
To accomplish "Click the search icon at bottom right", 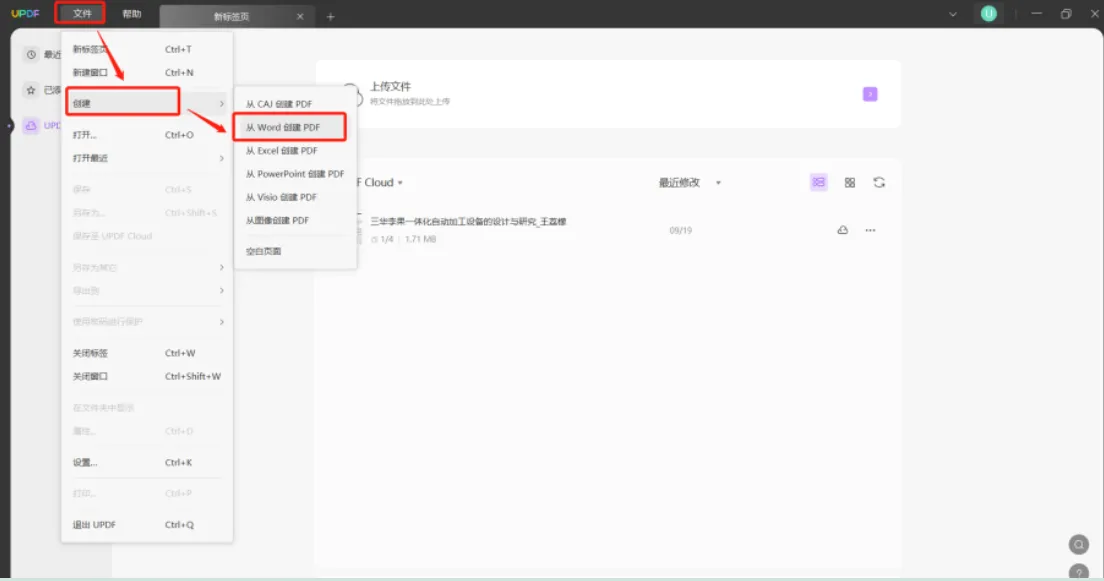I will click(1079, 544).
